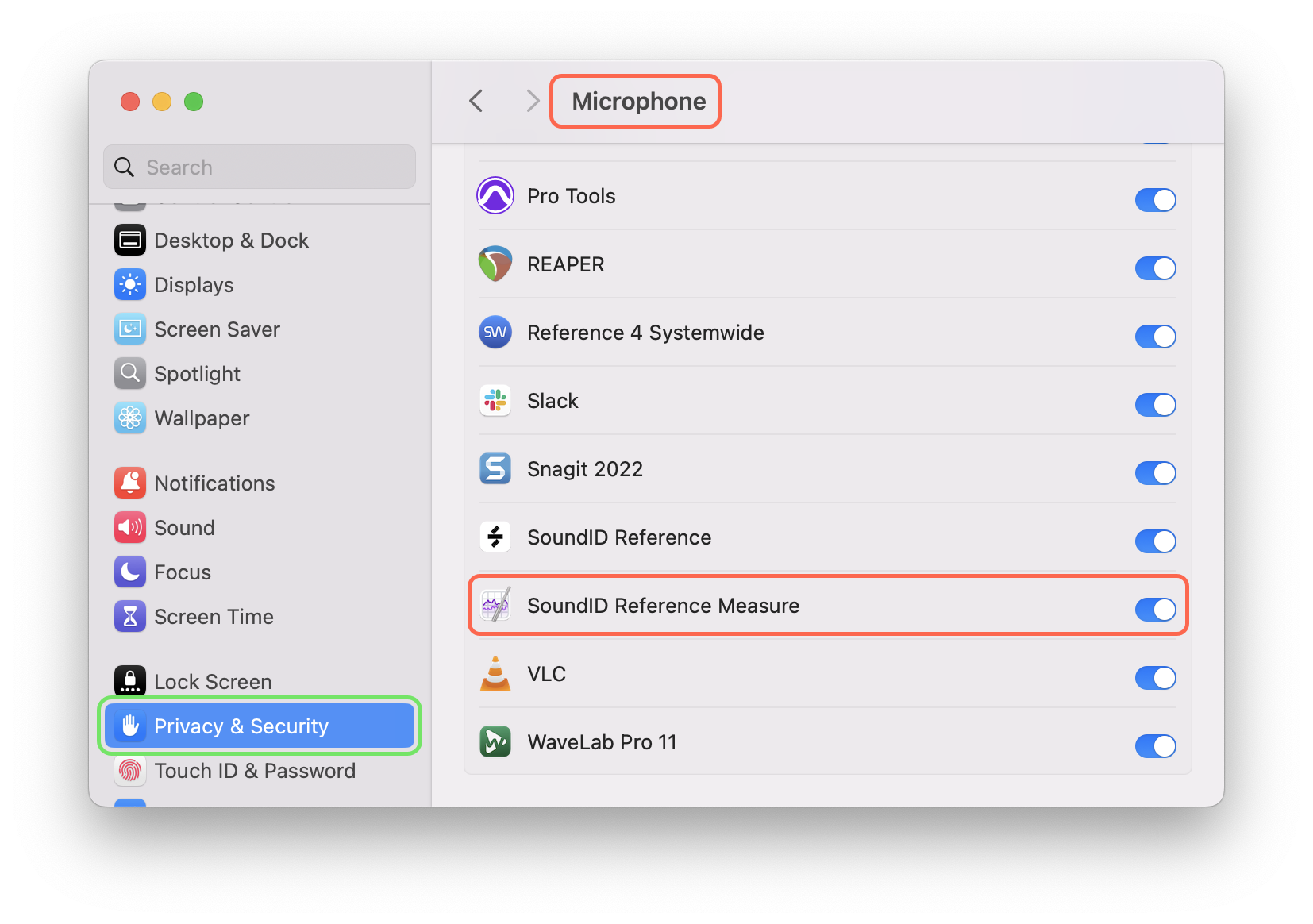Click the Displays sidebar icon
This screenshot has width=1313, height=924.
coord(130,285)
